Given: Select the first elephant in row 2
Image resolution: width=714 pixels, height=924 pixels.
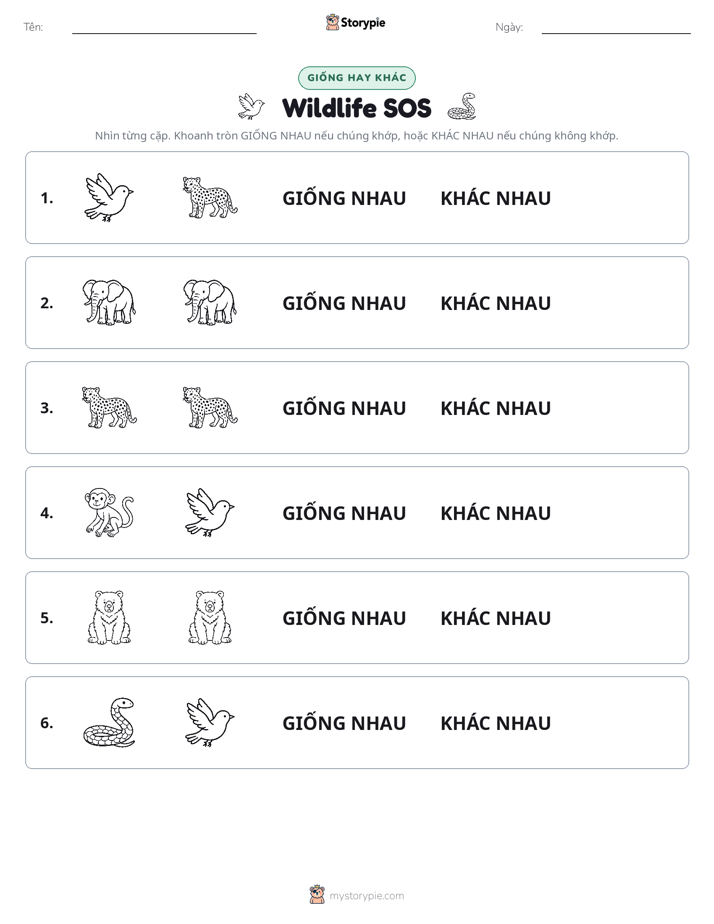Looking at the screenshot, I should [109, 302].
